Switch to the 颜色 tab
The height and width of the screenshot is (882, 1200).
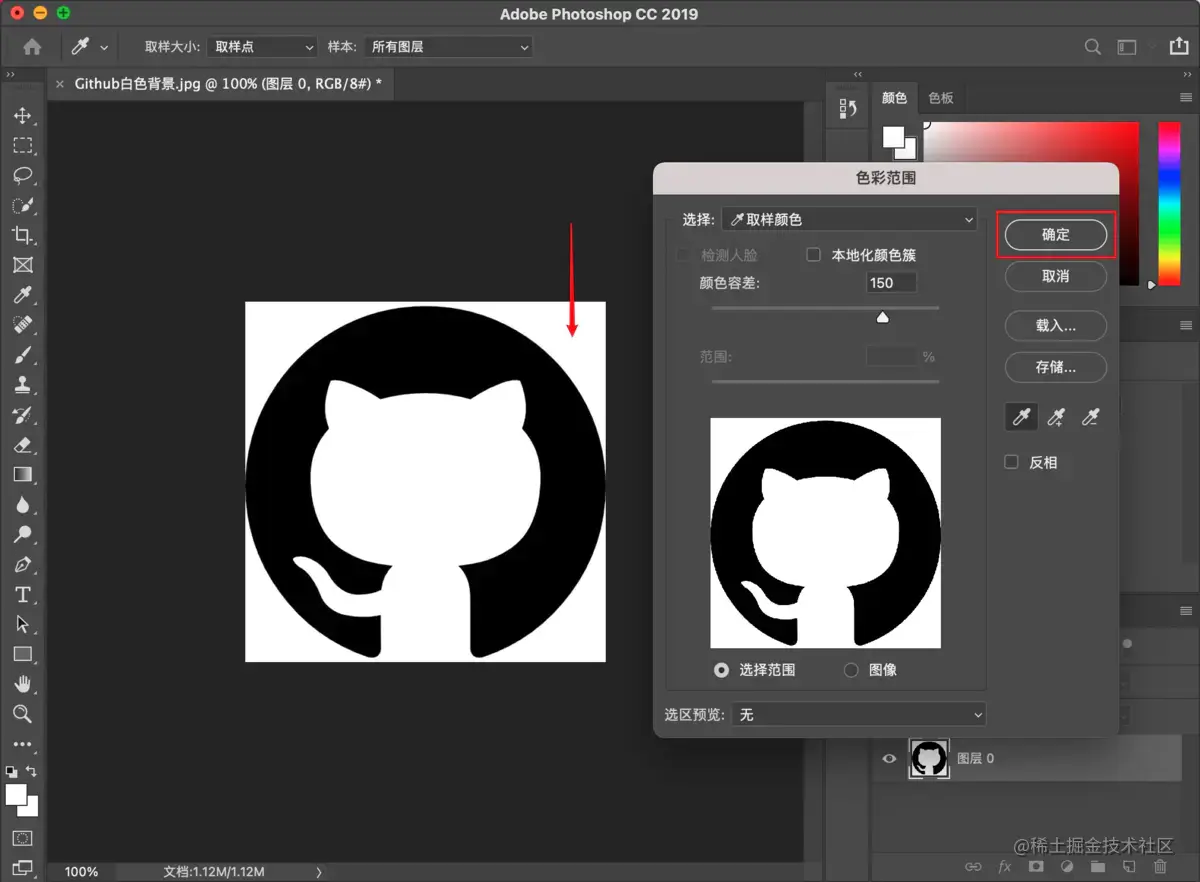click(894, 98)
